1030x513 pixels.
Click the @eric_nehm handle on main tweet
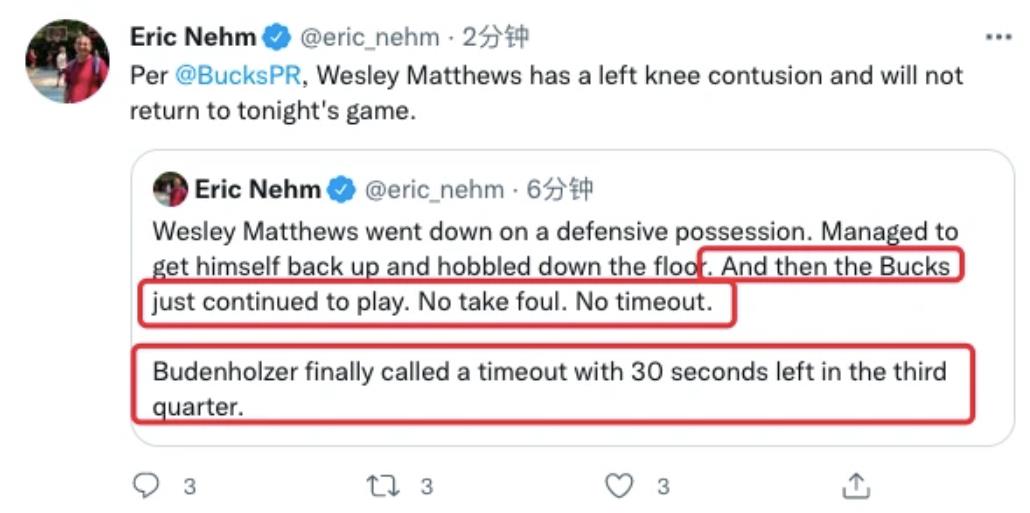click(370, 38)
